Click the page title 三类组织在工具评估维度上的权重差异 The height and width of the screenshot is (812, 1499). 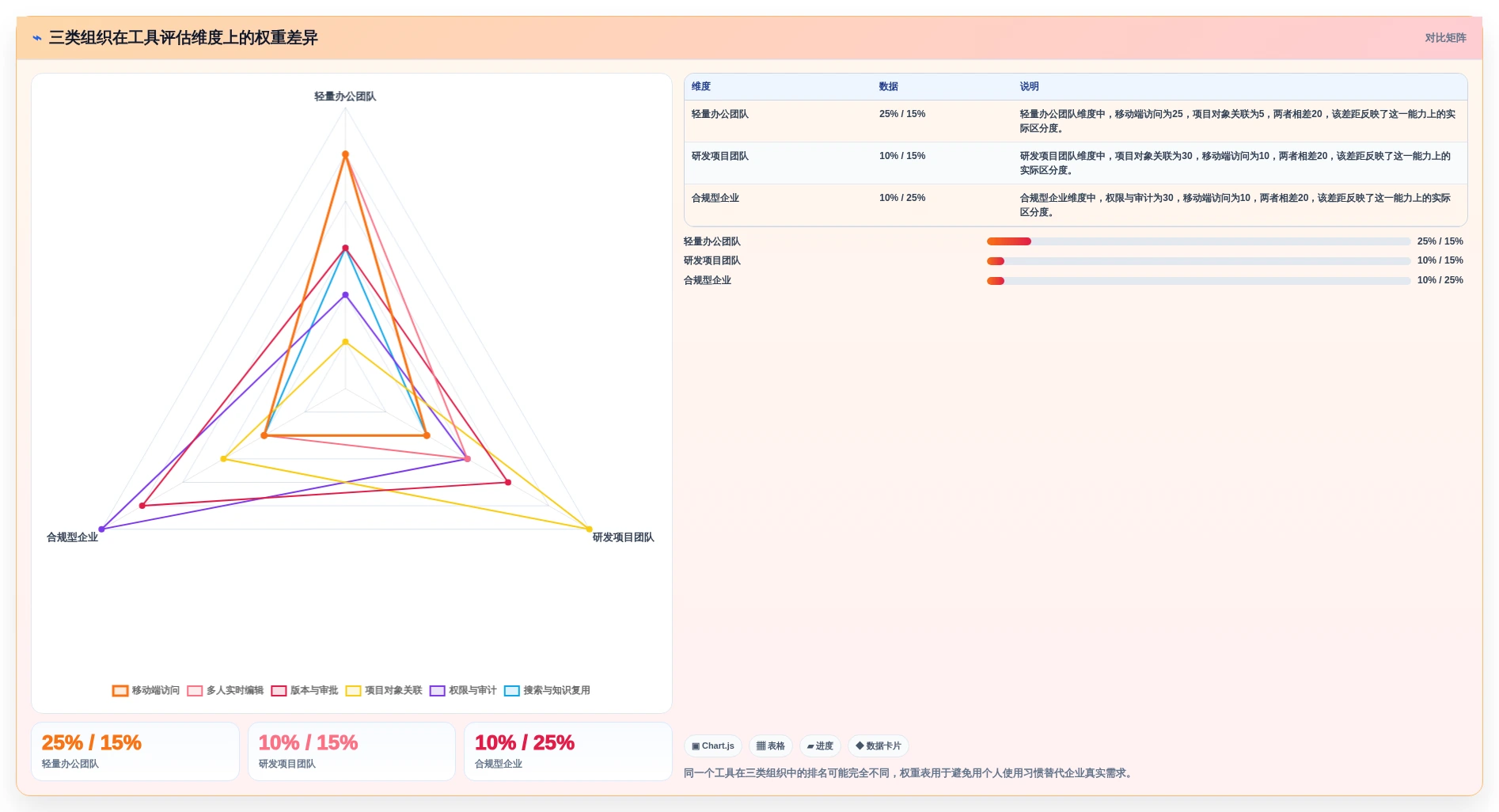tap(184, 38)
